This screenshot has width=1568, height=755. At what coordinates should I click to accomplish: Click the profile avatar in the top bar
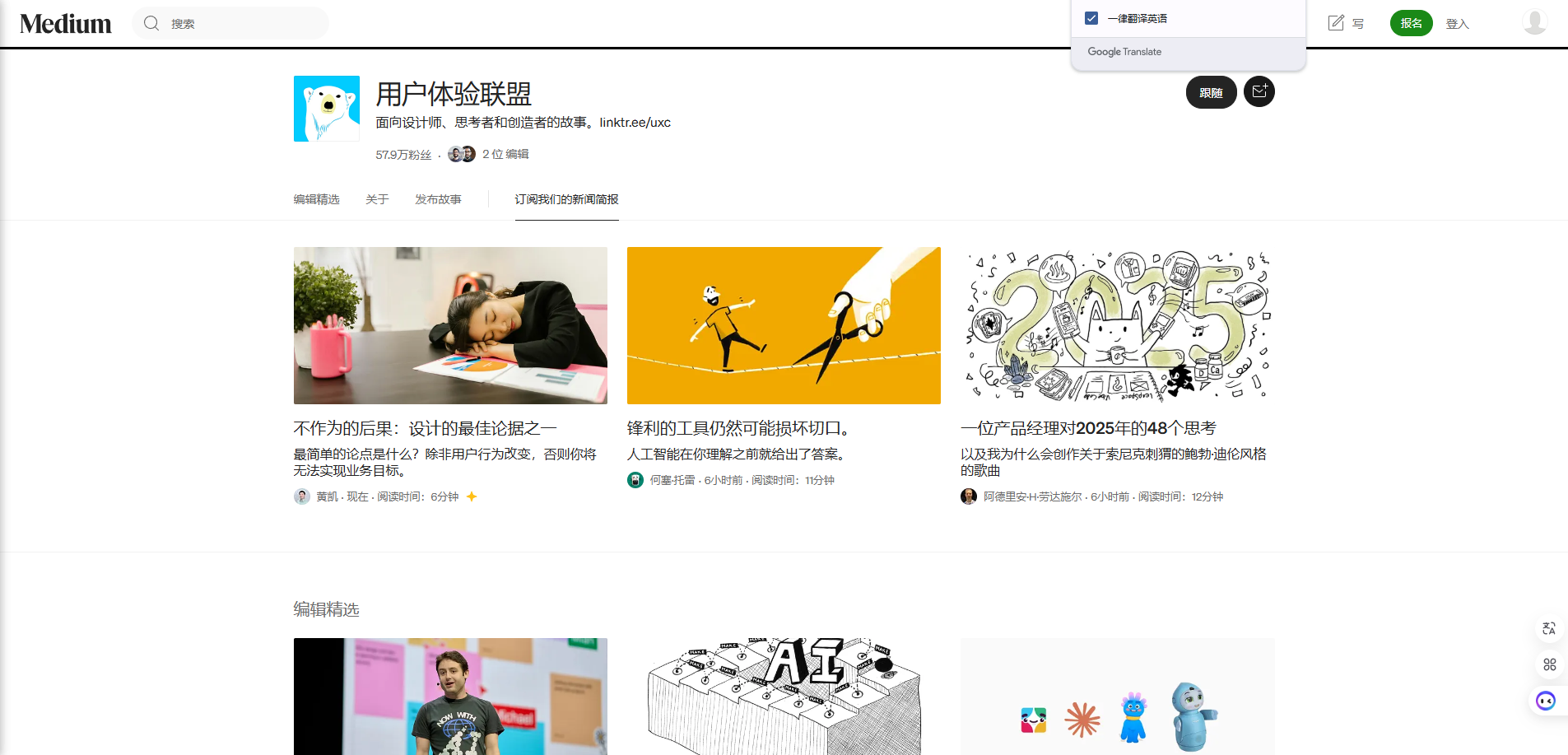(x=1534, y=23)
